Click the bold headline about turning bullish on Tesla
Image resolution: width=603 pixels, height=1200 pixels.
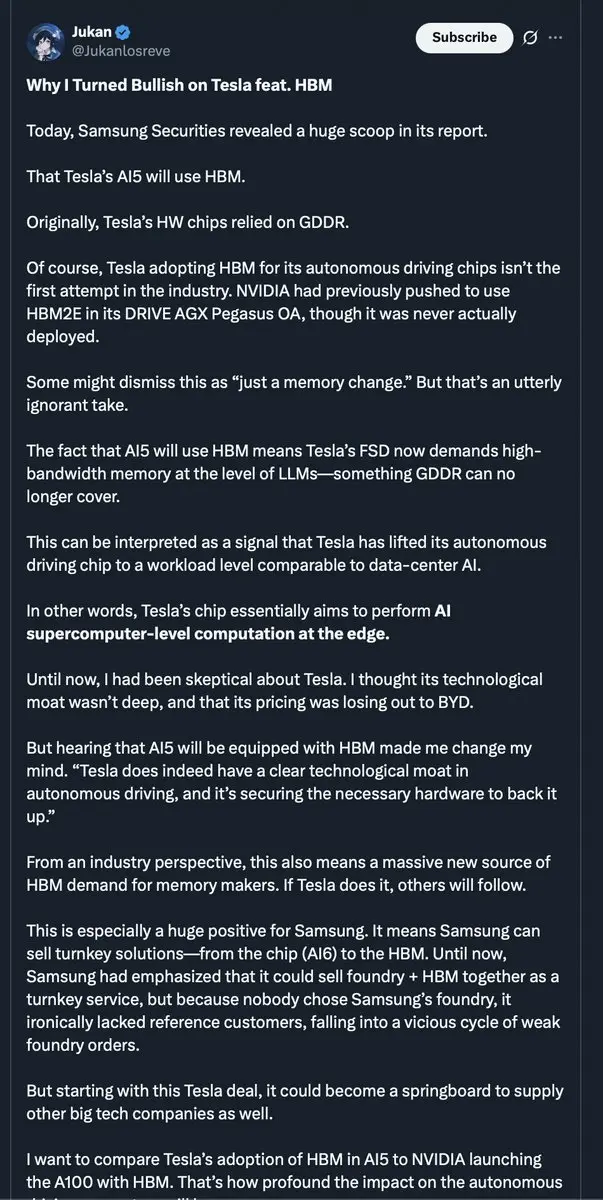179,85
